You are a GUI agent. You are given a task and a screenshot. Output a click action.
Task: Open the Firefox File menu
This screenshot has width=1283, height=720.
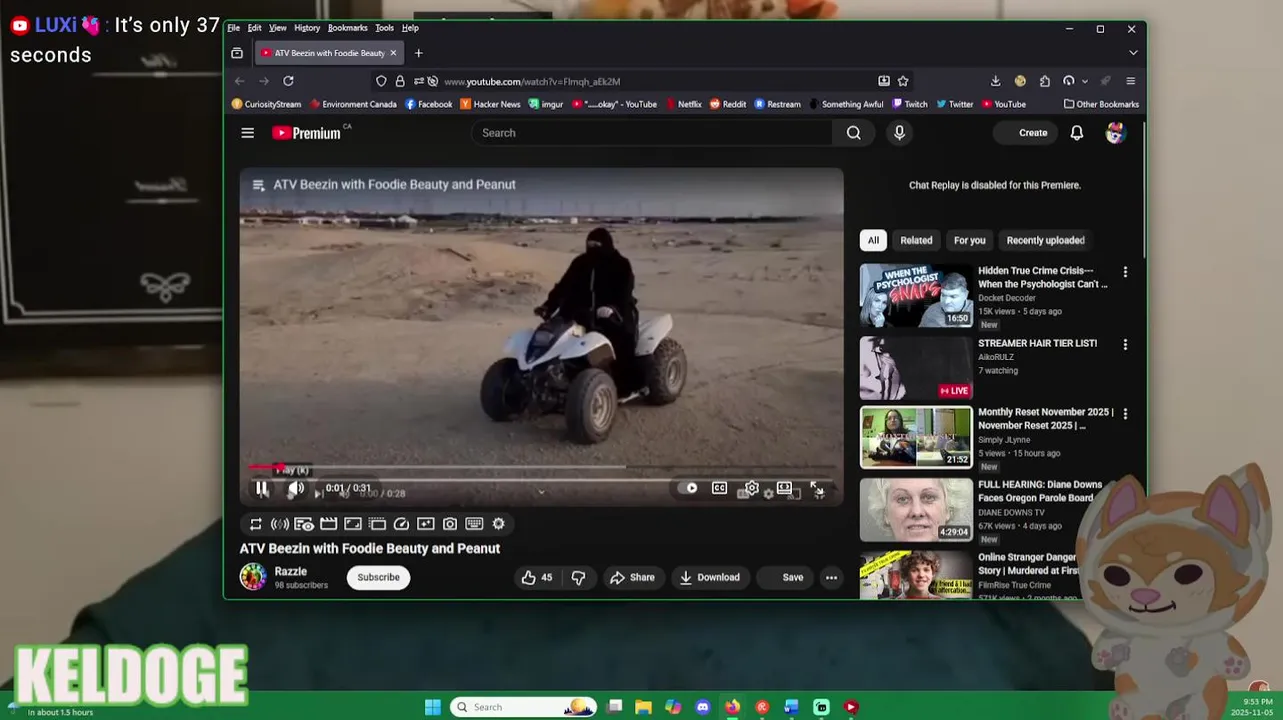233,28
